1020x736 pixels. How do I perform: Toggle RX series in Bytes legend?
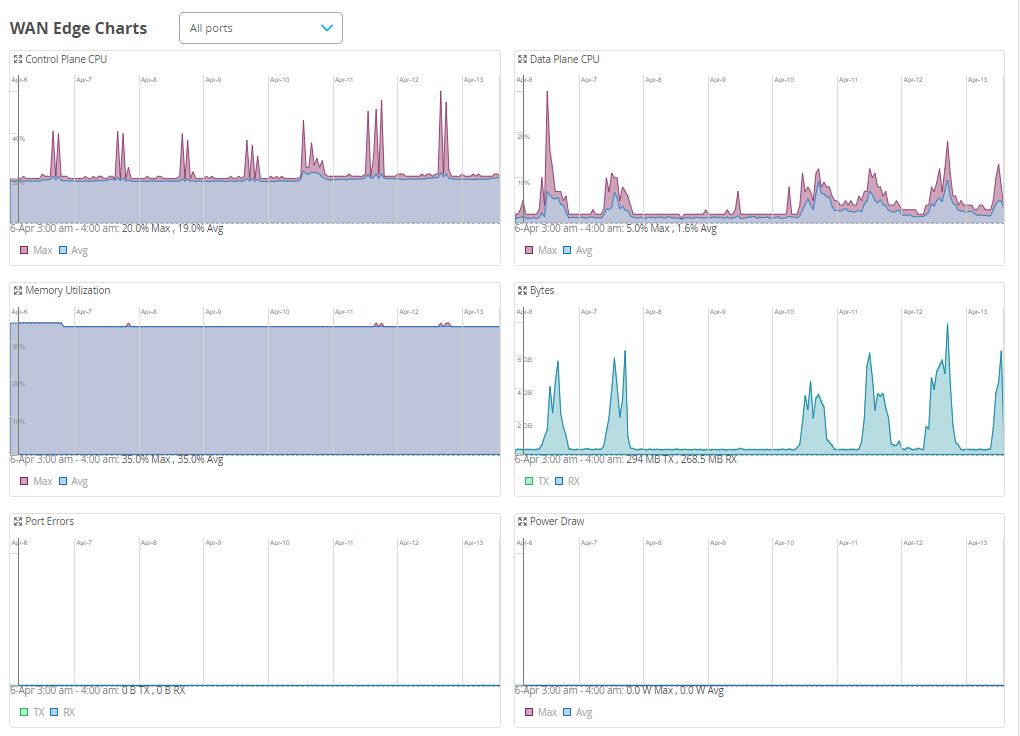[567, 481]
